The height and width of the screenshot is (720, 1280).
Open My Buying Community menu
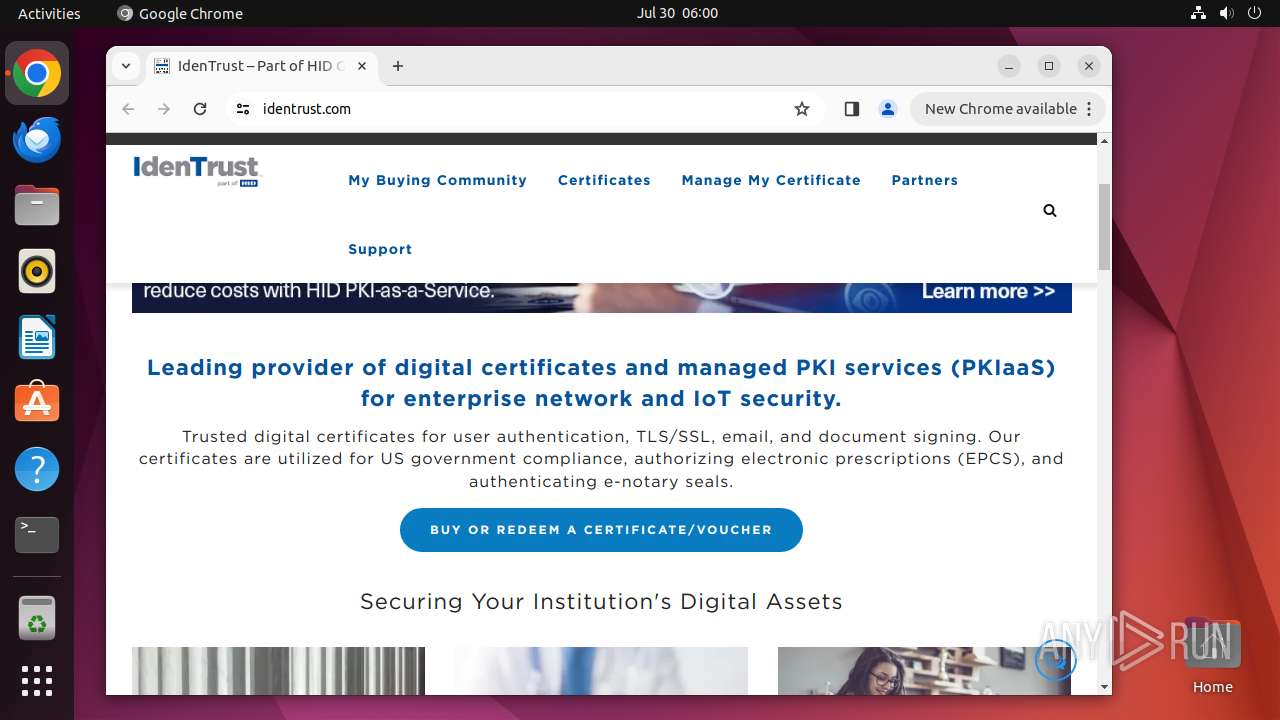pos(437,180)
